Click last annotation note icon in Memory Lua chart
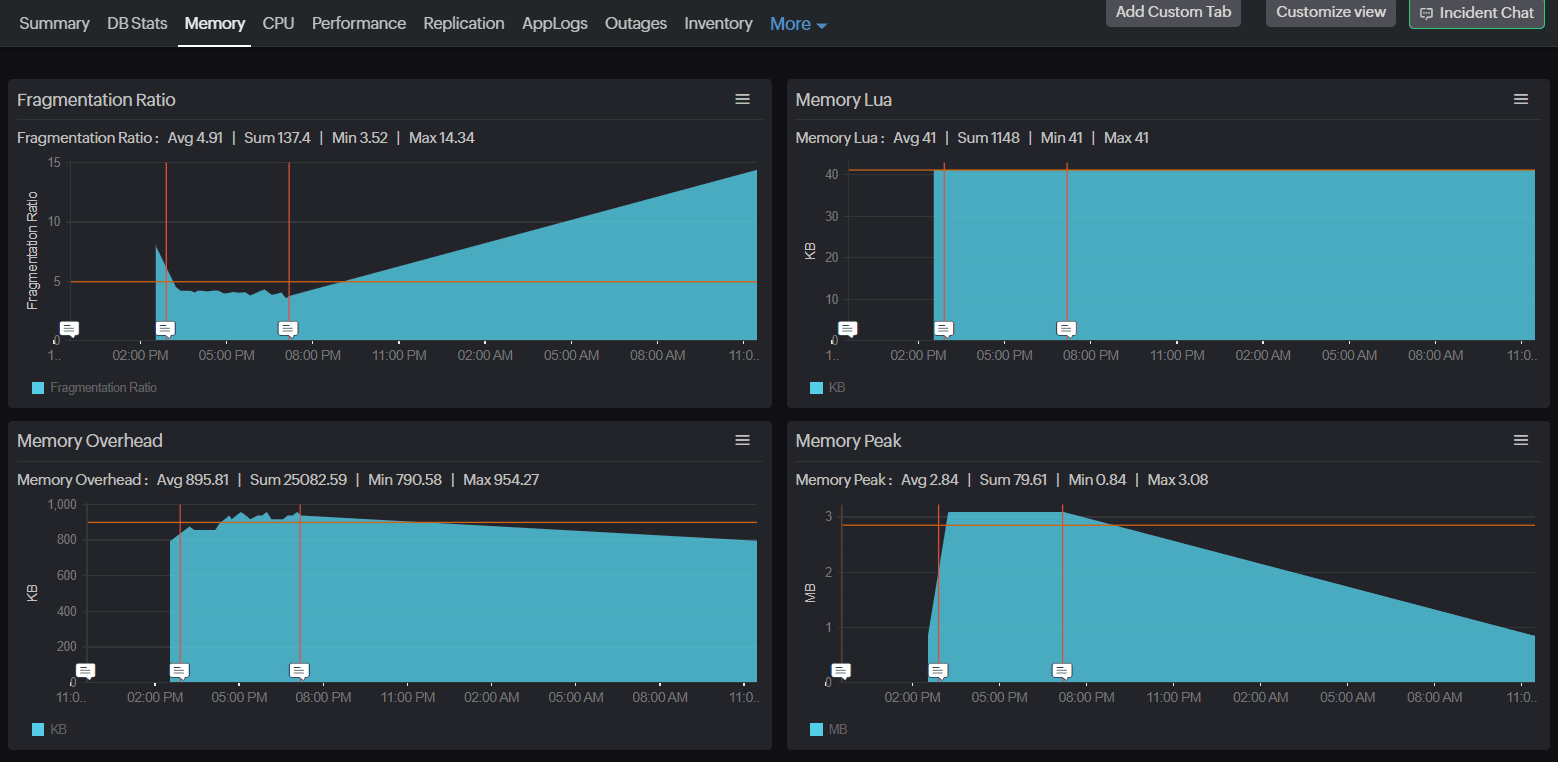The width and height of the screenshot is (1558, 762). point(1066,328)
